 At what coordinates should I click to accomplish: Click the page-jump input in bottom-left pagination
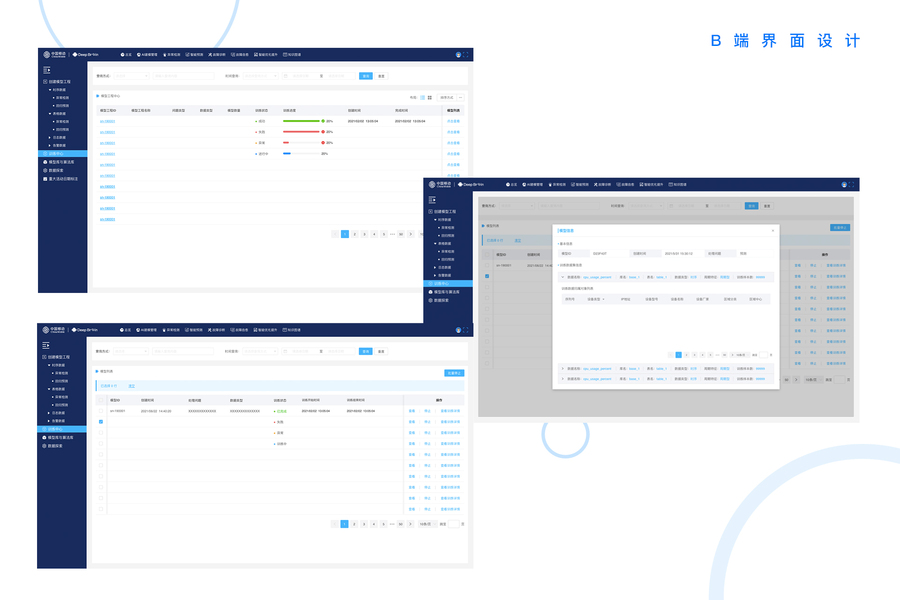pyautogui.click(x=454, y=524)
